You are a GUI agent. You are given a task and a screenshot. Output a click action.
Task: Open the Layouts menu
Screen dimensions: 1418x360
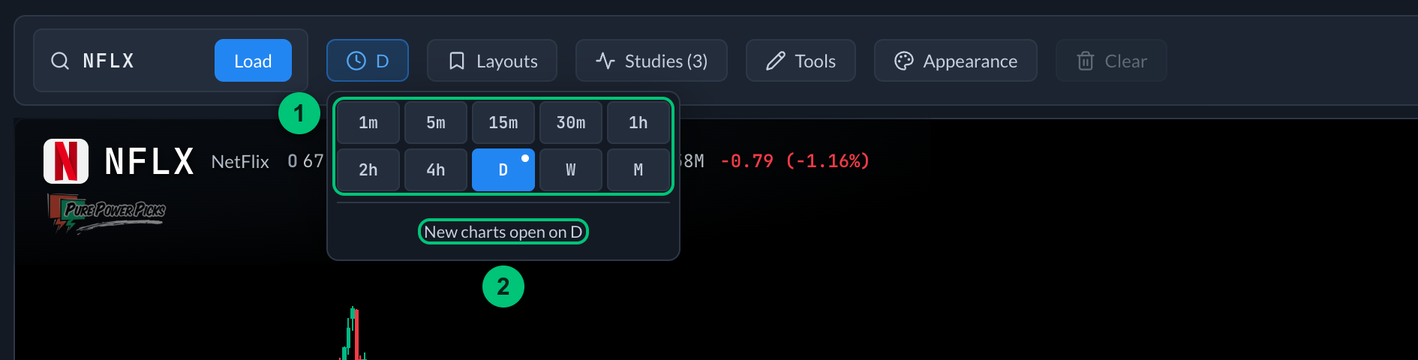click(492, 61)
